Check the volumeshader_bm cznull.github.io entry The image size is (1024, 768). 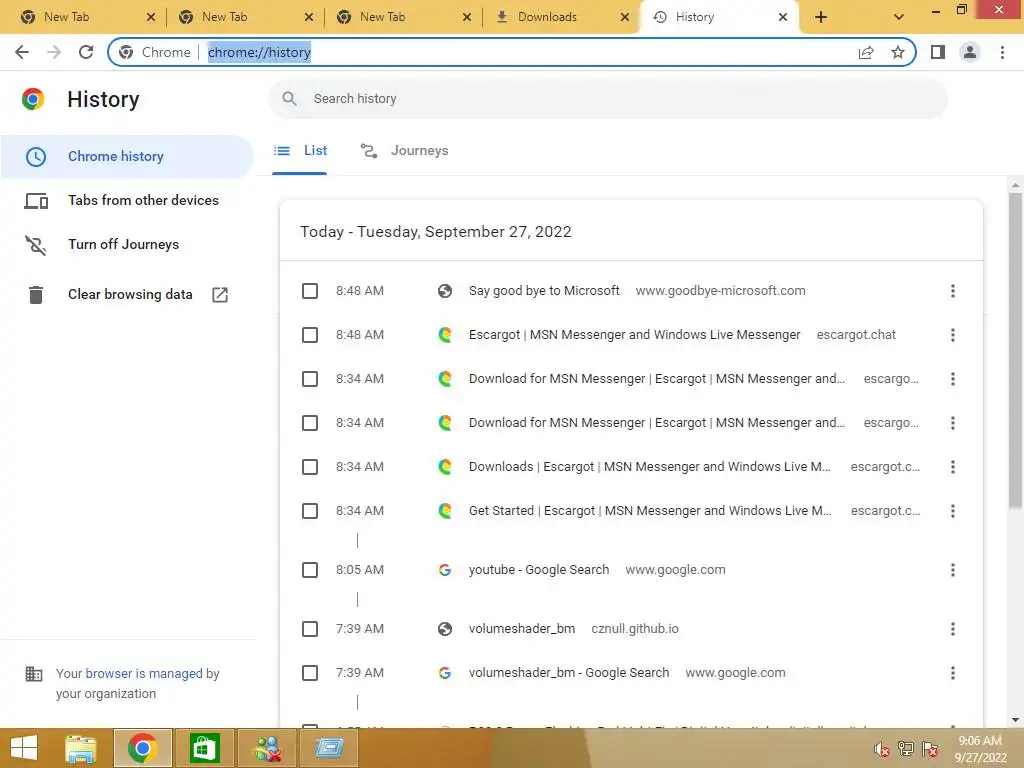click(310, 629)
